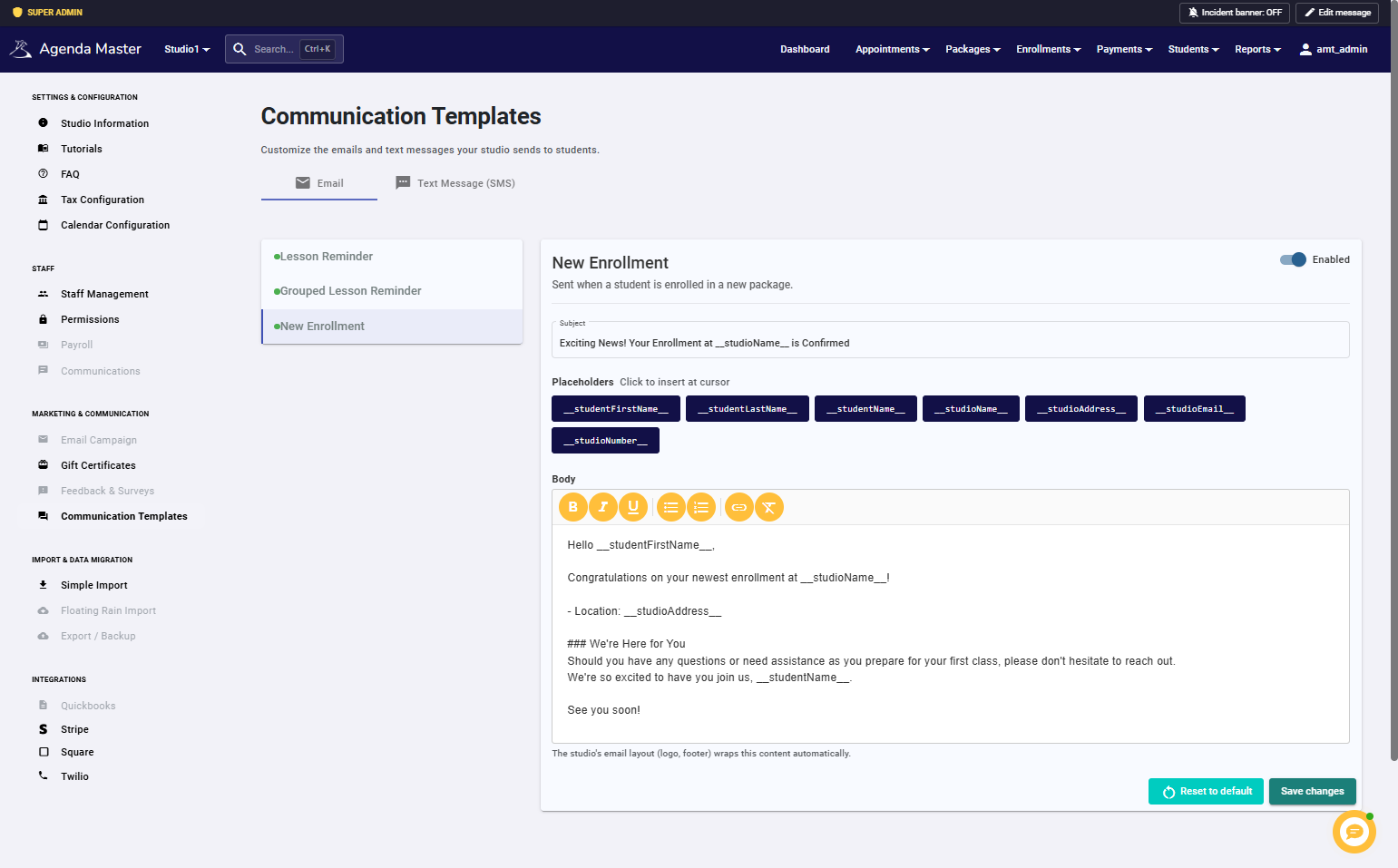Image resolution: width=1398 pixels, height=868 pixels.
Task: Click the Communication Templates sidebar icon
Action: coord(43,516)
